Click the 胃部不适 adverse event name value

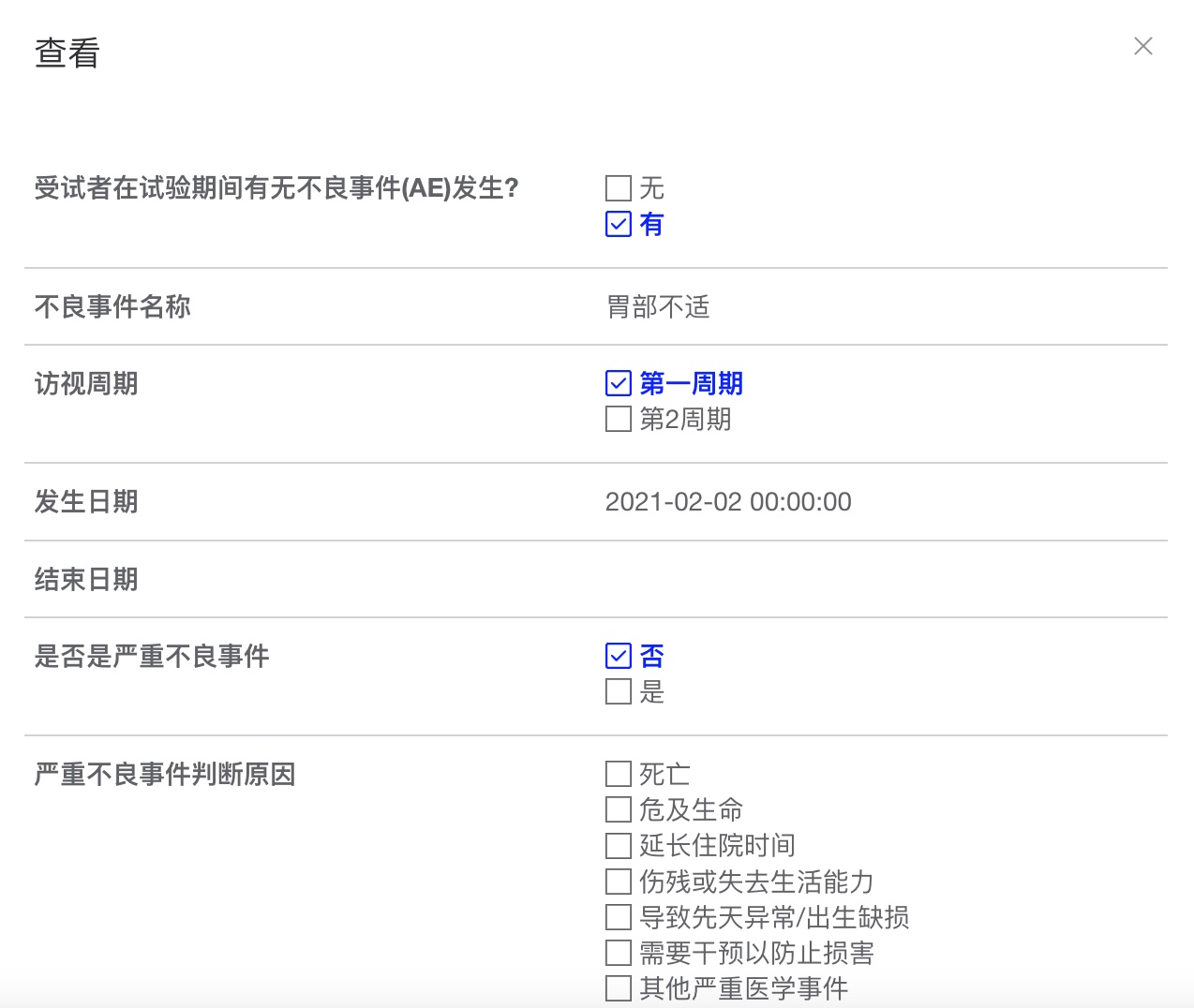click(x=658, y=307)
